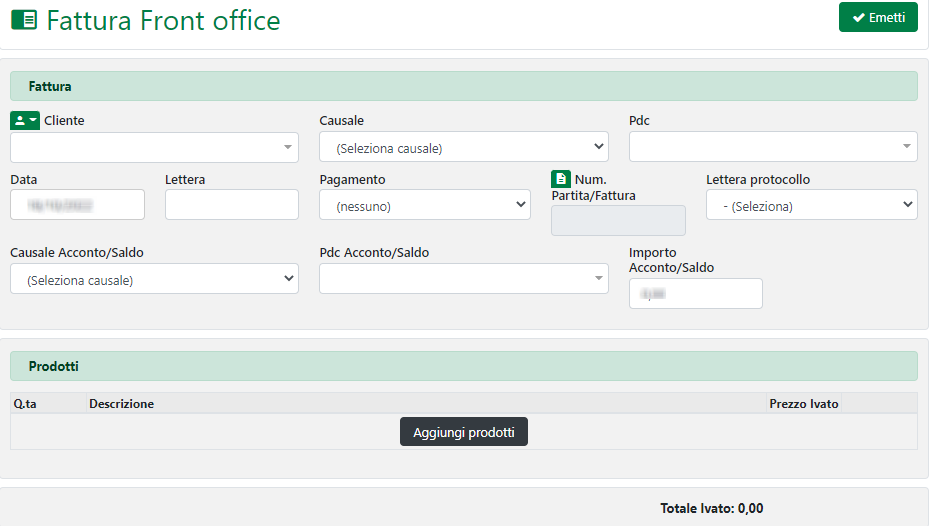This screenshot has height=526, width=931.
Task: Expand Pdc Acconto/Saldo combo box
Action: [x=463, y=279]
